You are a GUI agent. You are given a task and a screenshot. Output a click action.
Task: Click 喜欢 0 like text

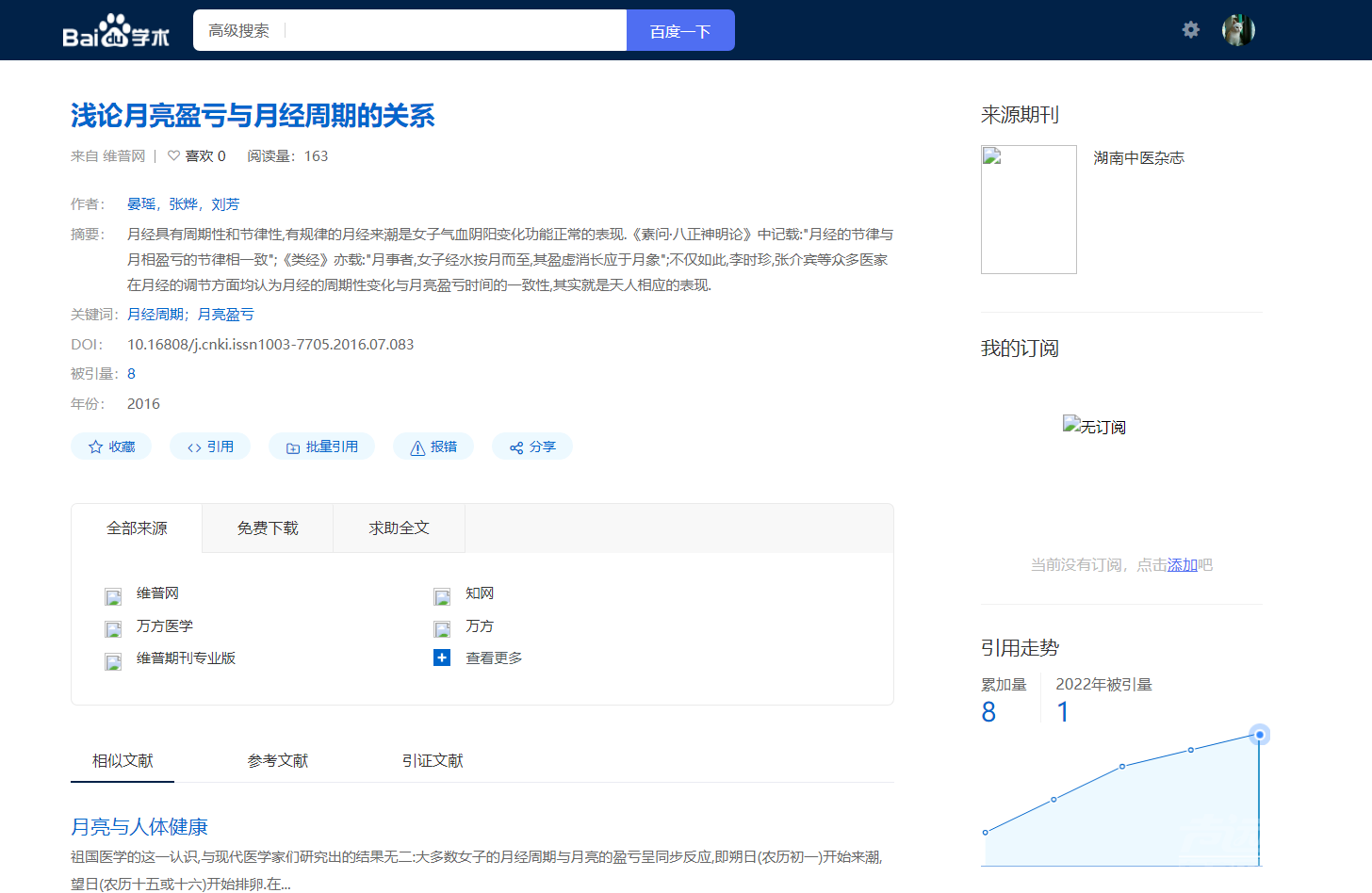point(205,156)
